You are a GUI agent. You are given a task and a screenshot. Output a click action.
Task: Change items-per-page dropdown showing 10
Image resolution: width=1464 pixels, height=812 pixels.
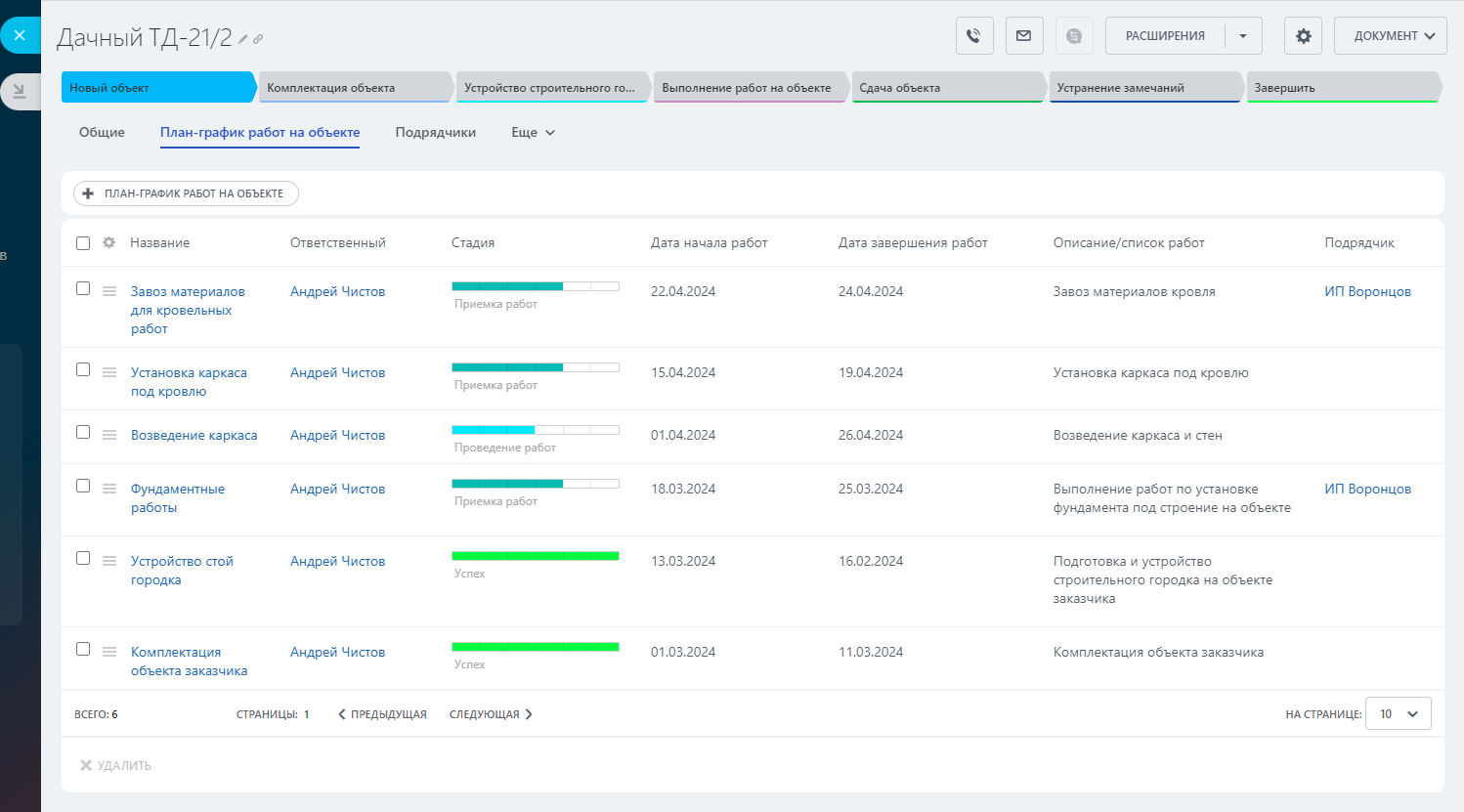coord(1398,714)
